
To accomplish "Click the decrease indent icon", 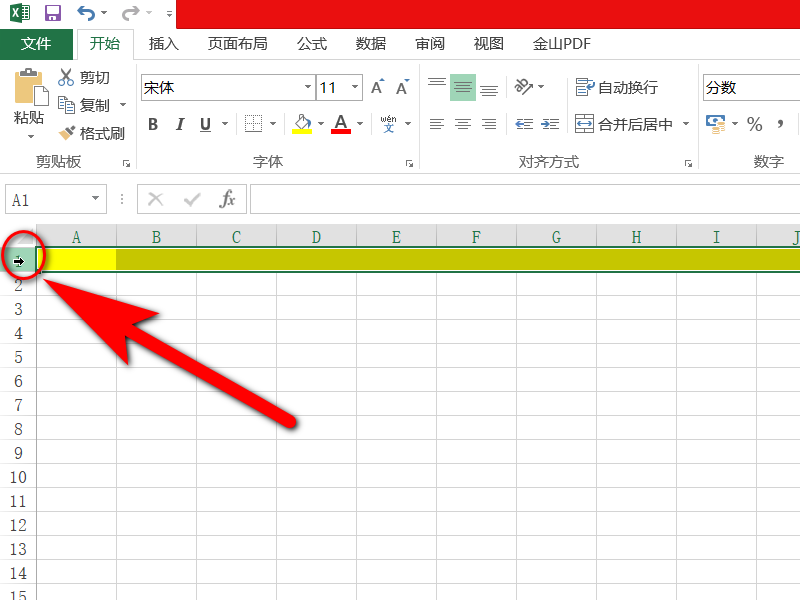I will (x=524, y=124).
